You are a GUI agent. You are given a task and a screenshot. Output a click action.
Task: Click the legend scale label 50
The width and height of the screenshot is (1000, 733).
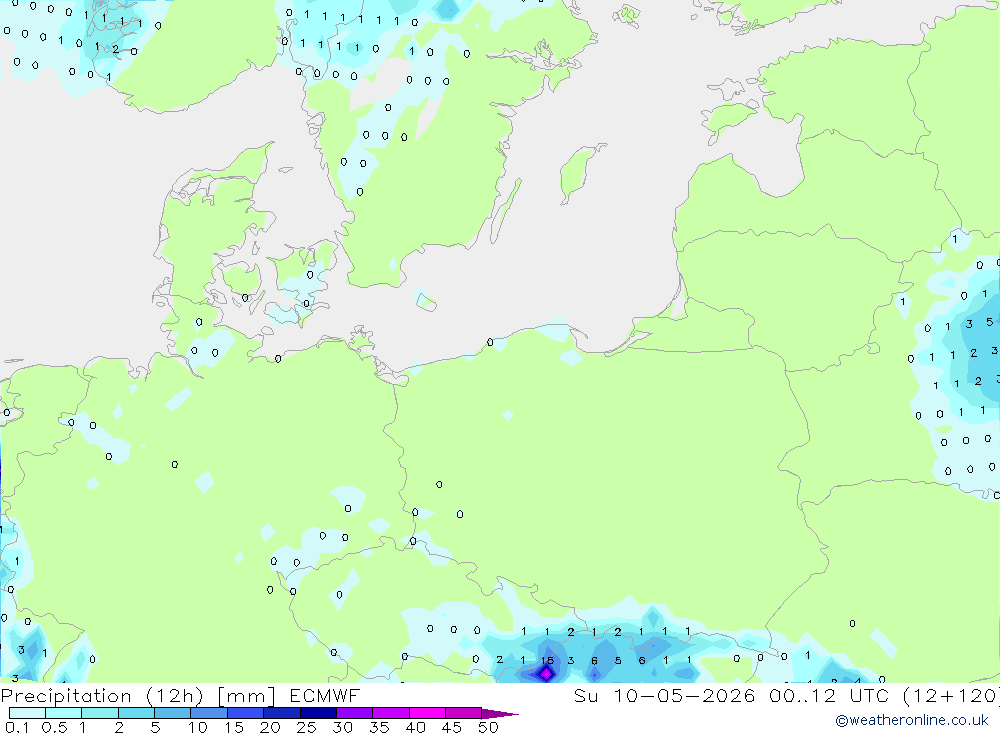[x=489, y=727]
